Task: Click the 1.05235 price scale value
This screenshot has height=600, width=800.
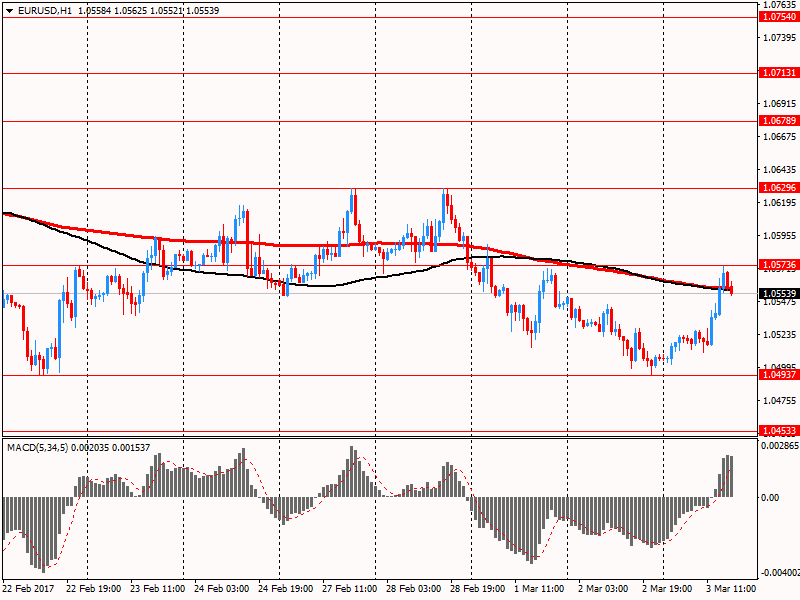Action: [x=780, y=335]
